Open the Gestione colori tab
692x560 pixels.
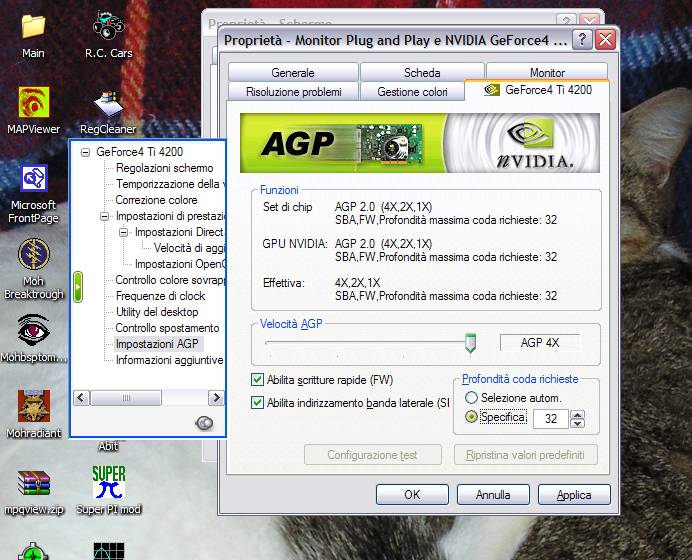pos(412,92)
